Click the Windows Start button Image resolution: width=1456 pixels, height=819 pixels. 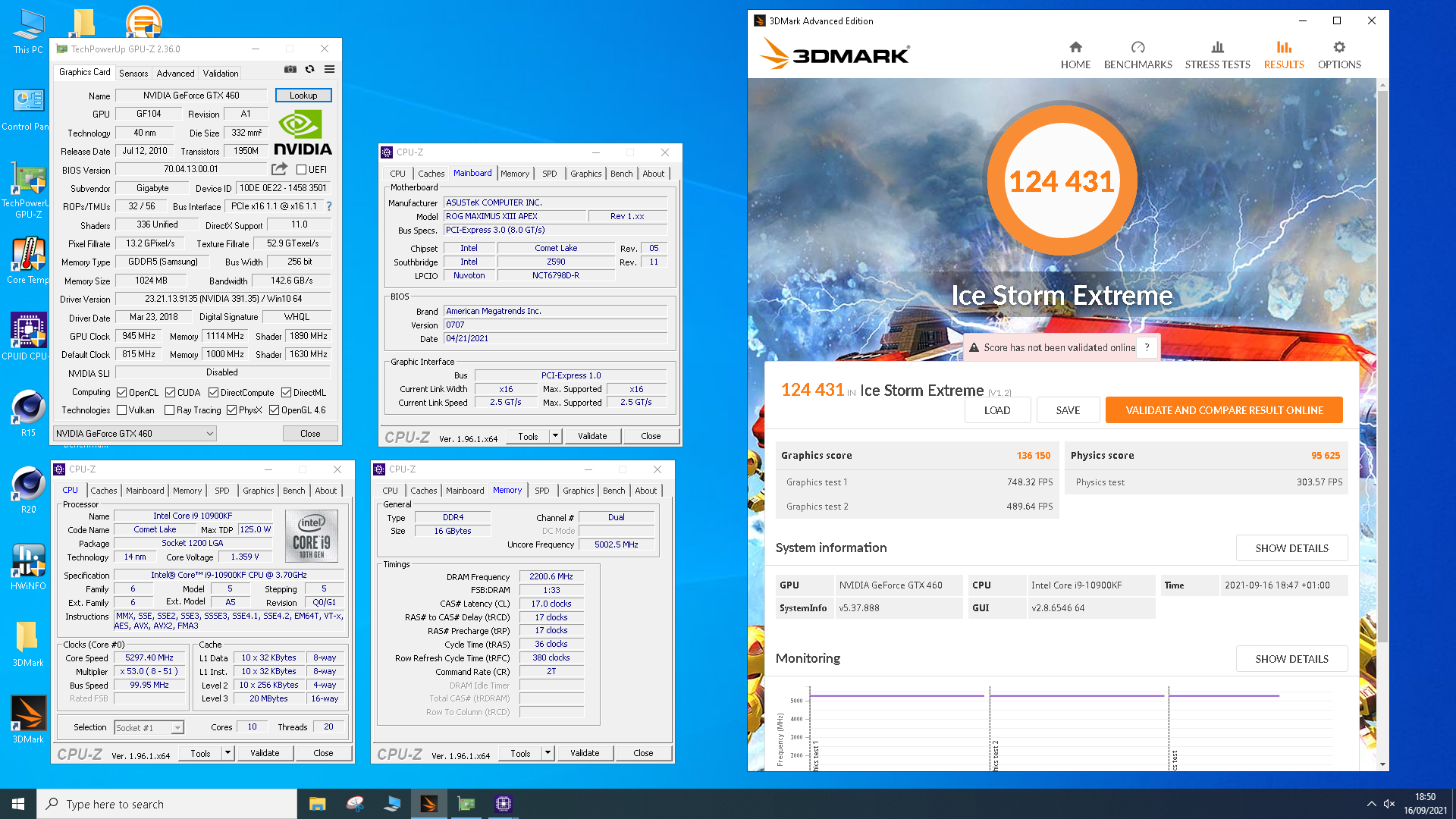[x=18, y=804]
